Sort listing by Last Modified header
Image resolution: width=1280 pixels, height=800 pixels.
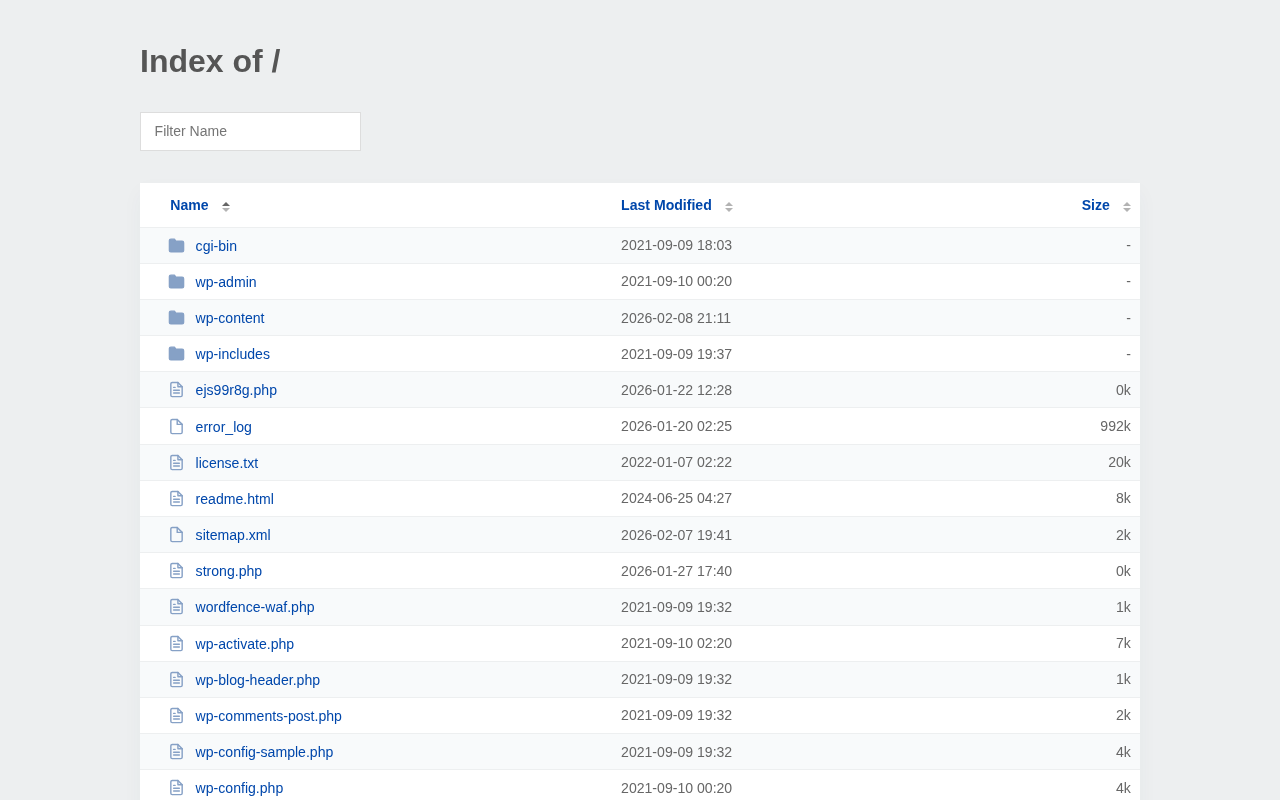[x=666, y=205]
